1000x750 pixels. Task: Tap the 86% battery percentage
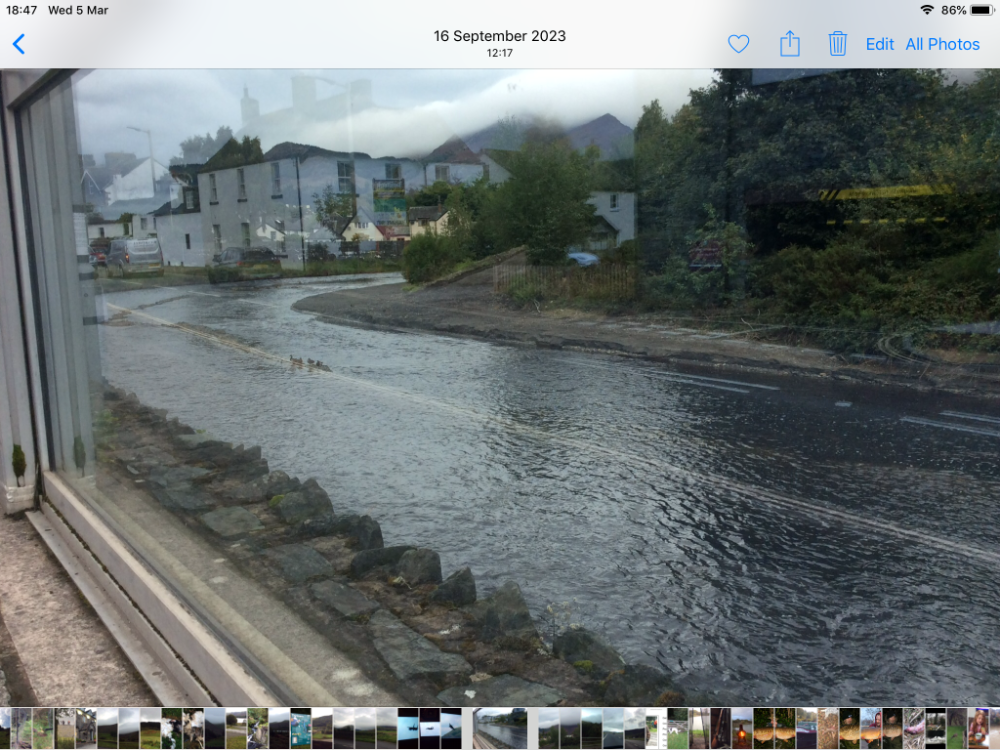tap(953, 10)
